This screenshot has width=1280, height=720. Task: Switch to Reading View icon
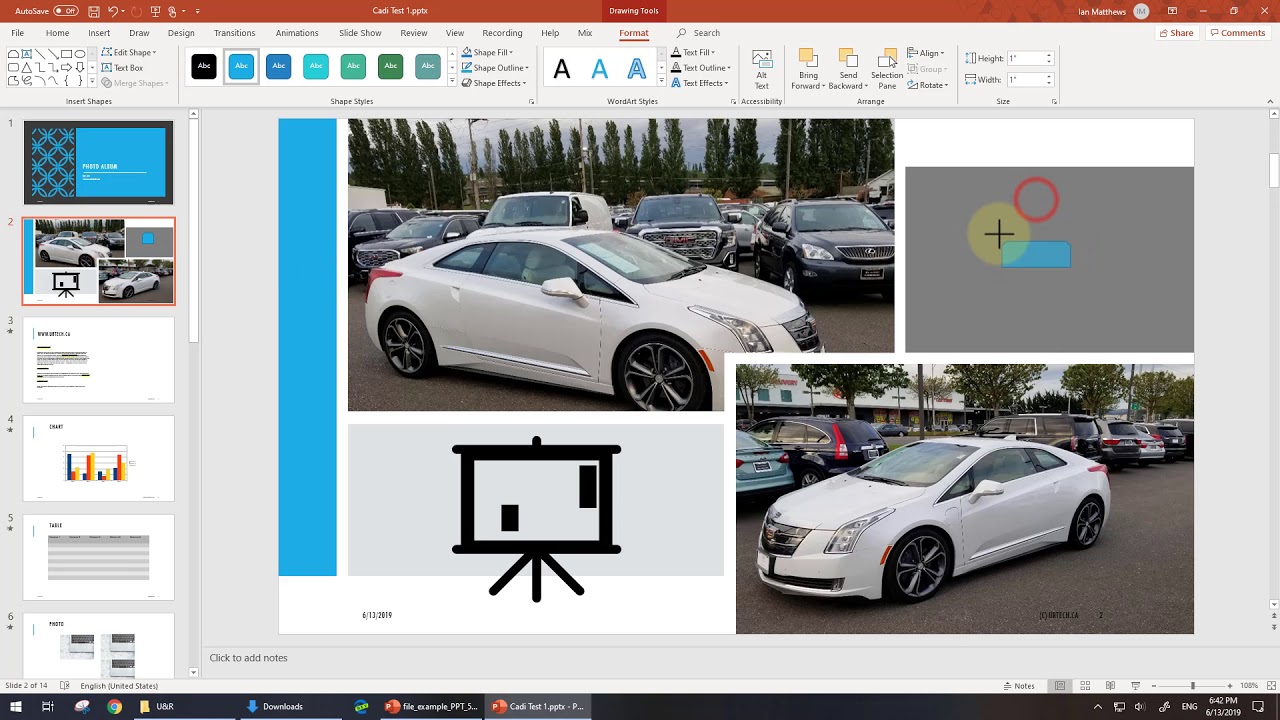pyautogui.click(x=1110, y=686)
